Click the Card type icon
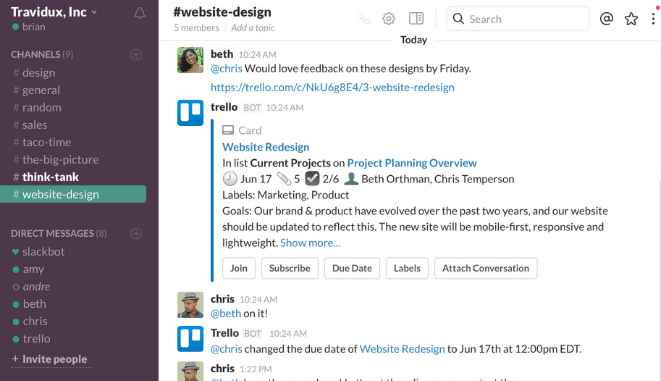The image size is (661, 381). tap(228, 130)
